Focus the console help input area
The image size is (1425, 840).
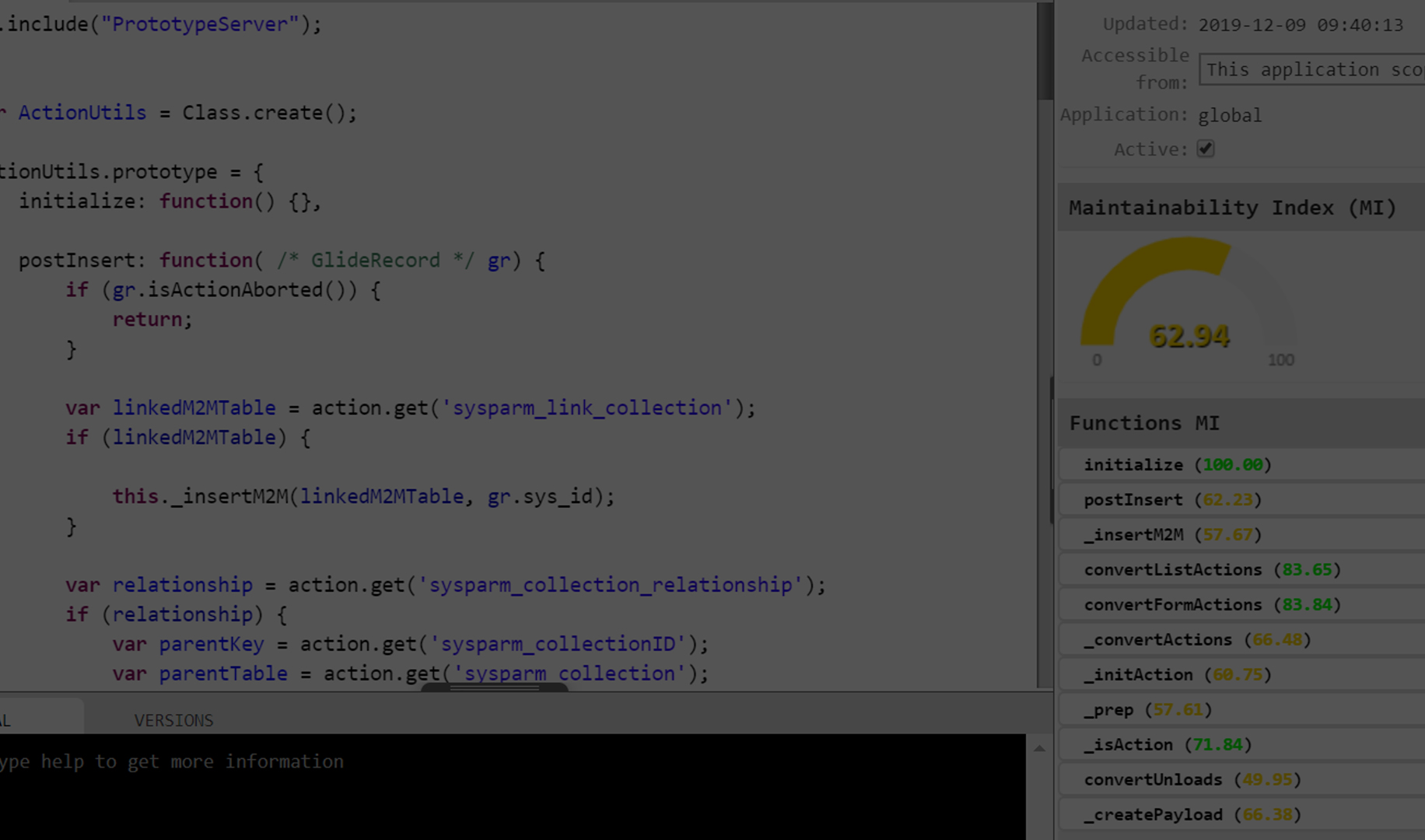click(x=506, y=786)
